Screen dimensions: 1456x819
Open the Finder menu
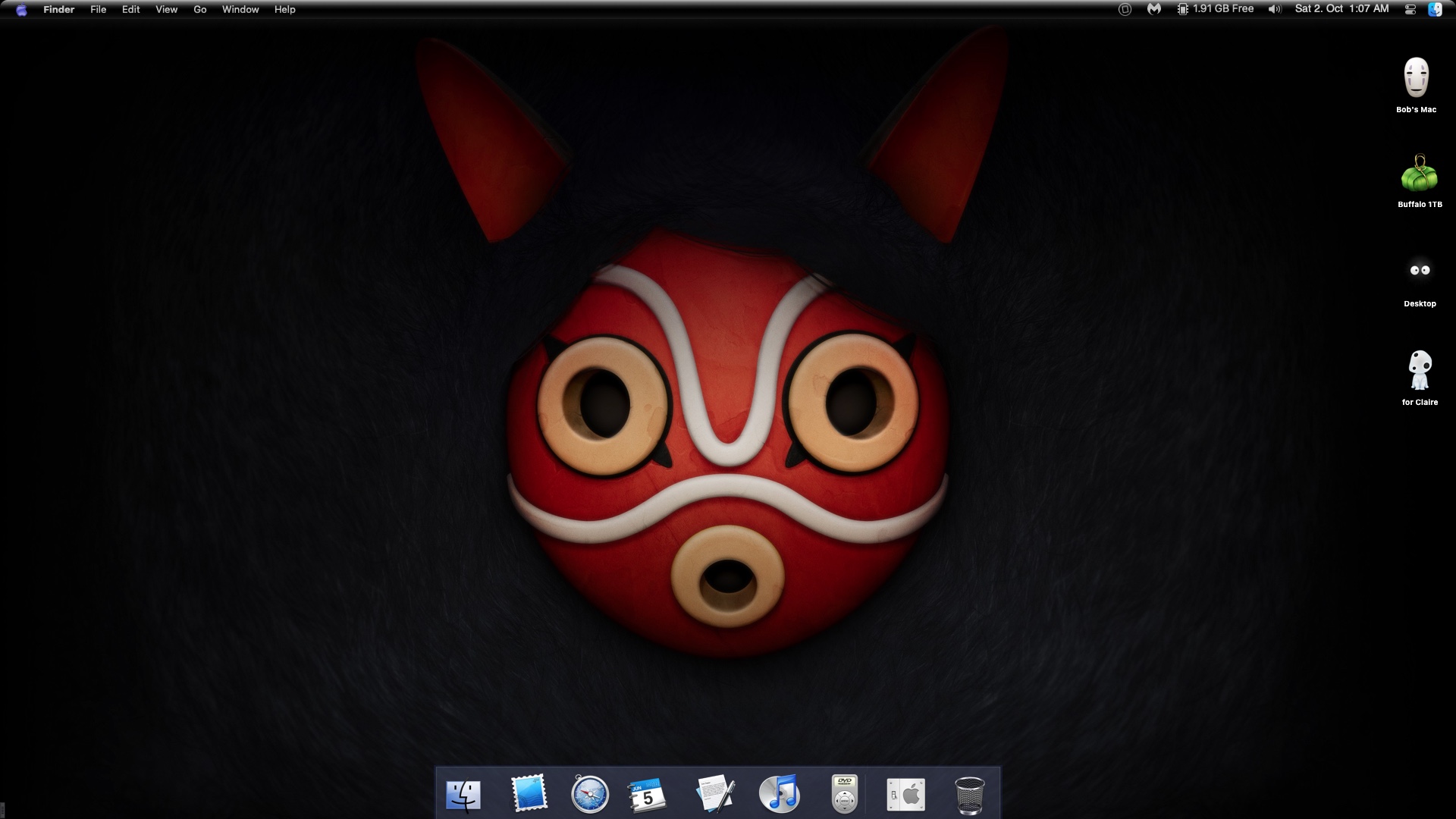point(58,9)
